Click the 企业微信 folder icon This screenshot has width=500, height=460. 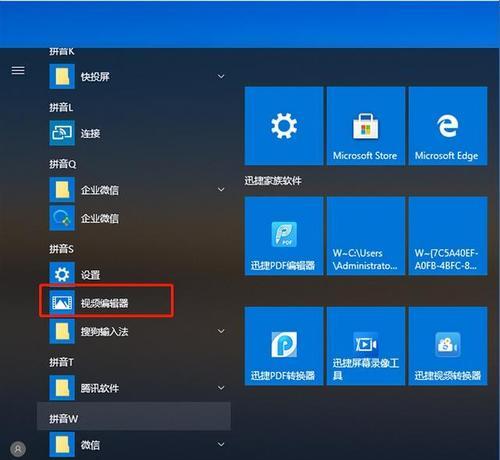[62, 190]
